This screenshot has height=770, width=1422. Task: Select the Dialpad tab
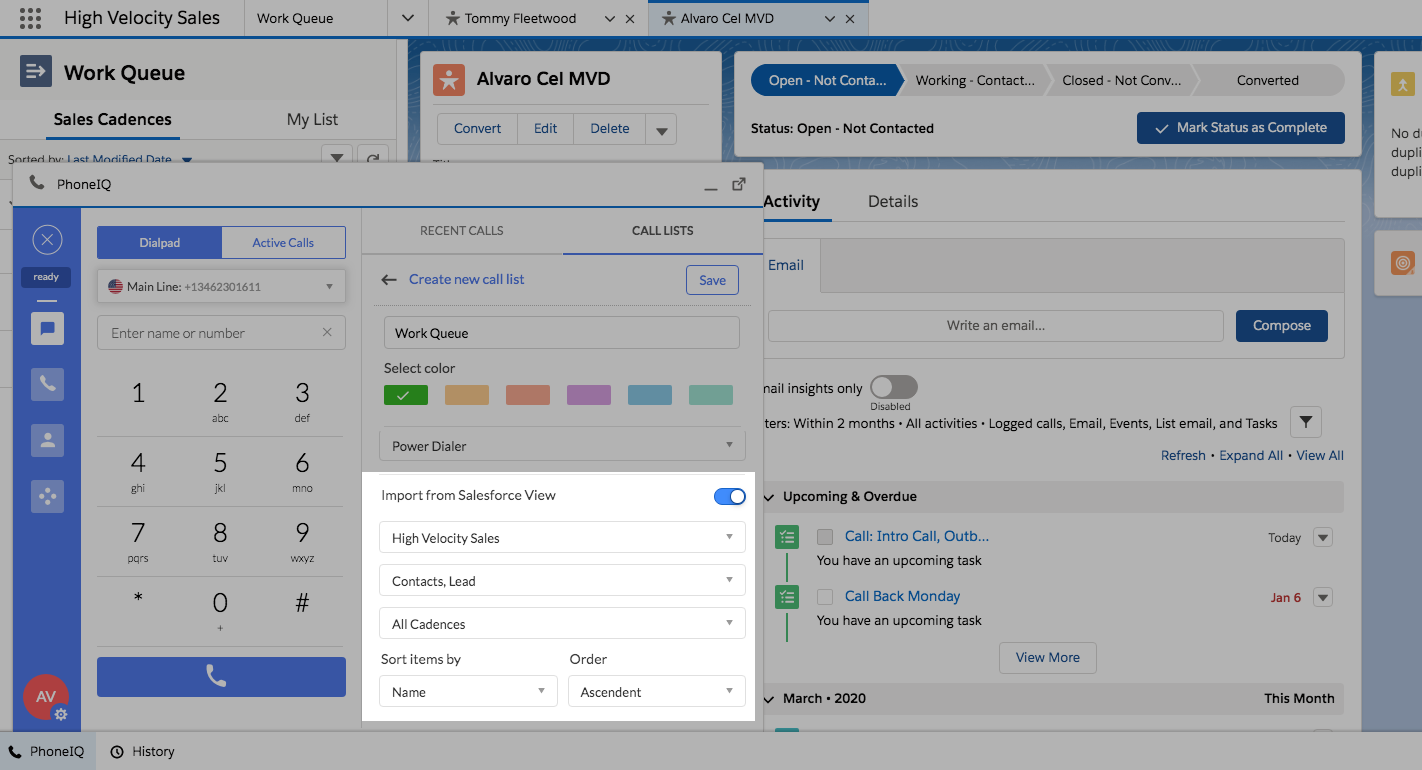(160, 242)
